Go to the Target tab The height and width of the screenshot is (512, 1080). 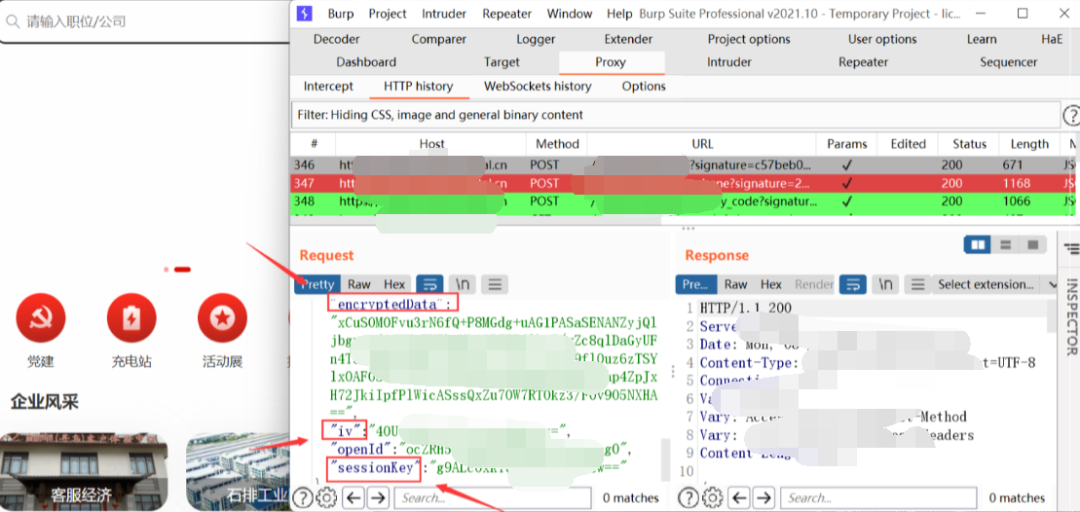tap(501, 62)
